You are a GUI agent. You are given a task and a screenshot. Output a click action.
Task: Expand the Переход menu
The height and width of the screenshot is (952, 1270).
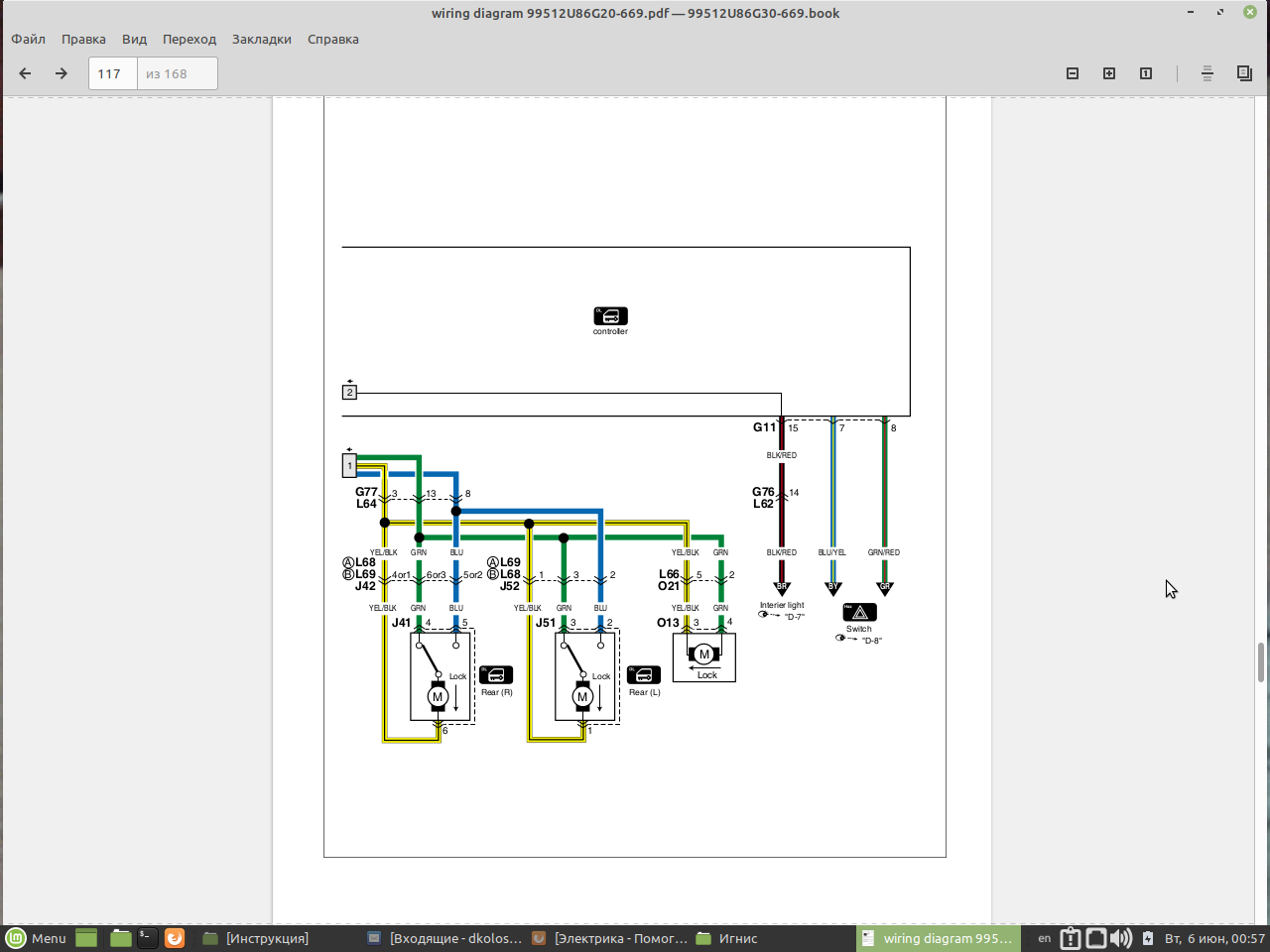[190, 40]
